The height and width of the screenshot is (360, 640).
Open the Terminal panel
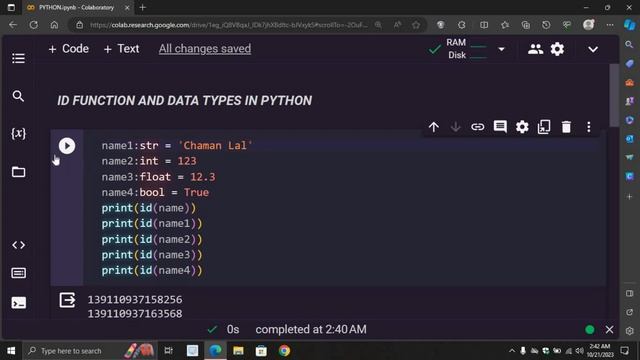(19, 303)
